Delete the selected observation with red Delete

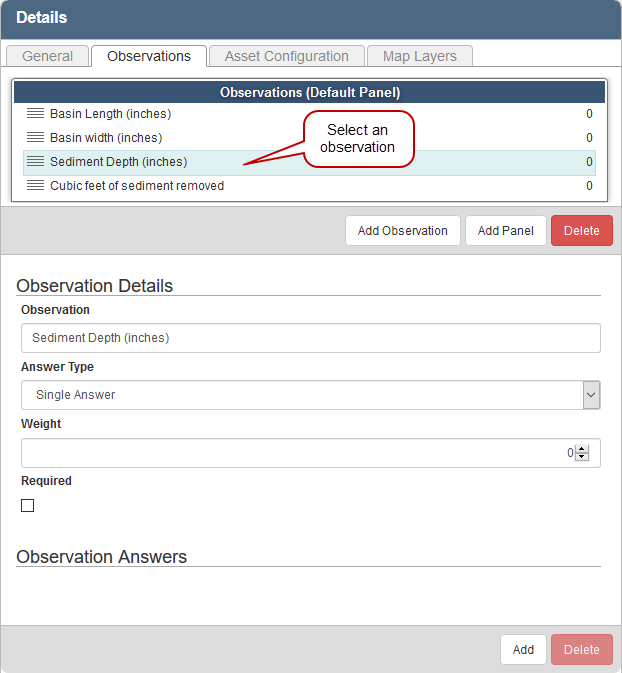tap(581, 231)
